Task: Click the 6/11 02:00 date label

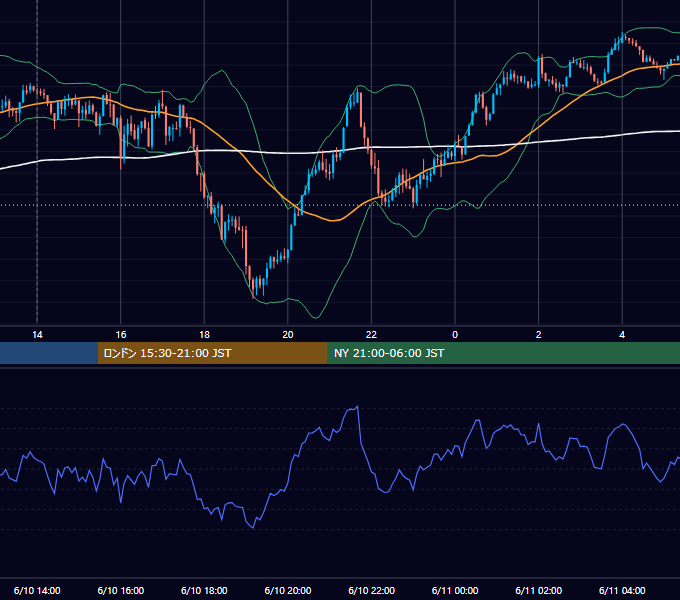Action: pyautogui.click(x=538, y=590)
